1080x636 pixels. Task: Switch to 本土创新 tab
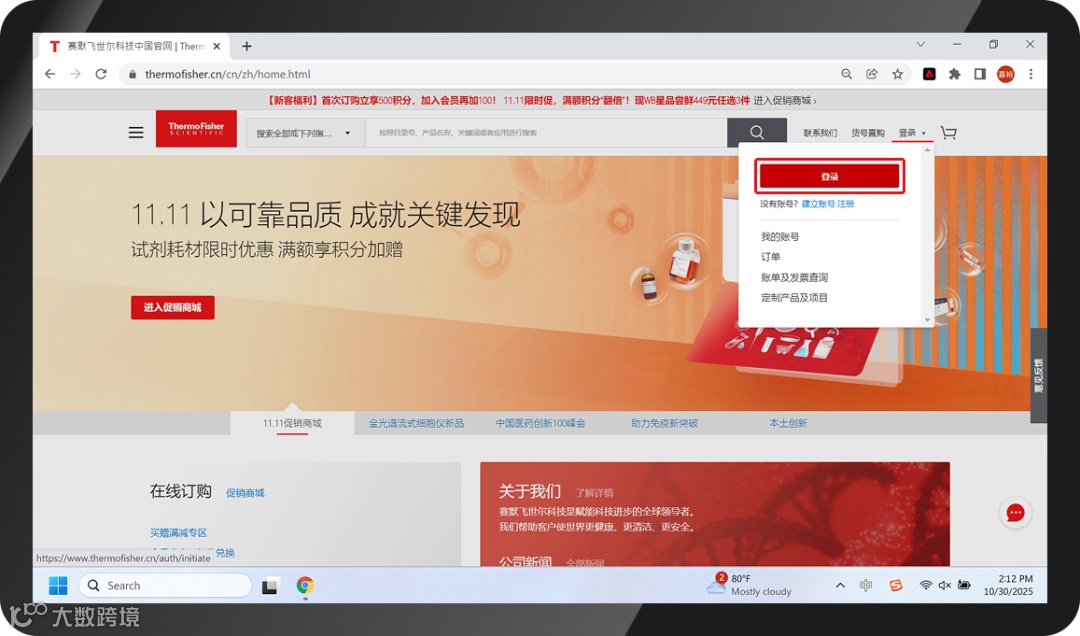point(788,423)
